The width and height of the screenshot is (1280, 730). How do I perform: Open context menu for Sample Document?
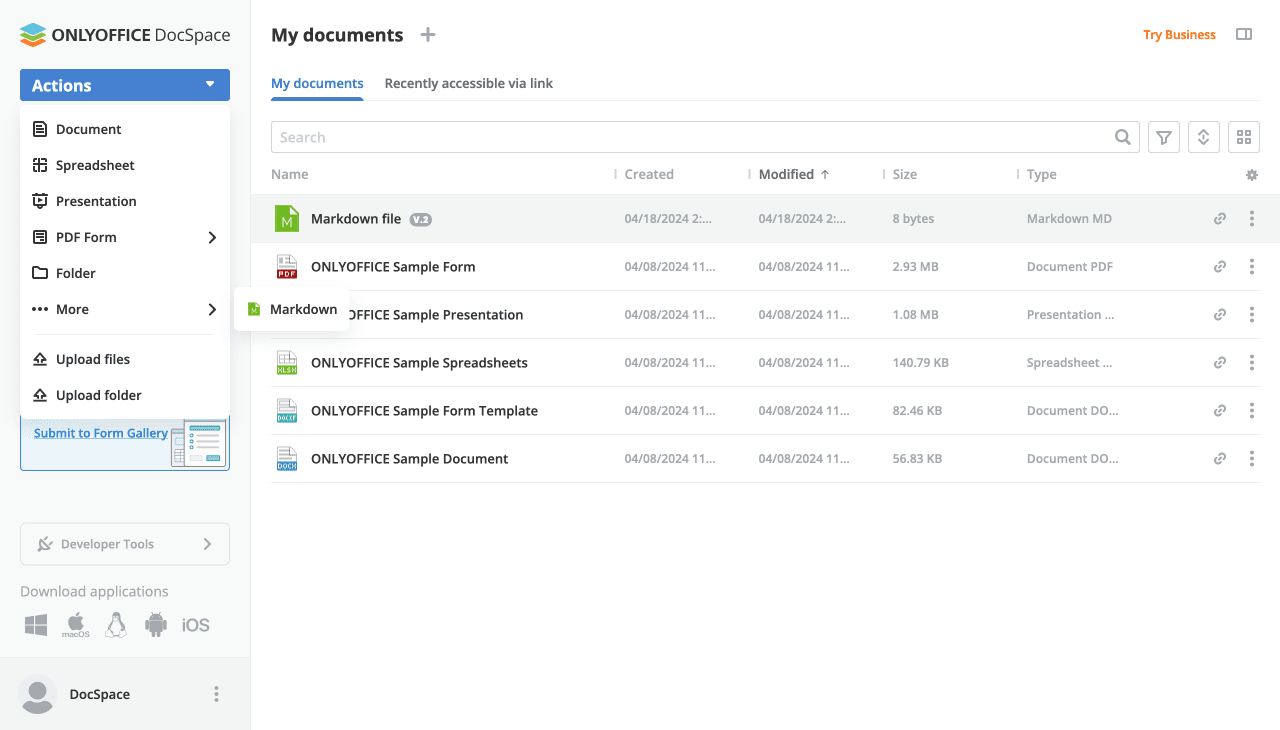pos(1252,459)
